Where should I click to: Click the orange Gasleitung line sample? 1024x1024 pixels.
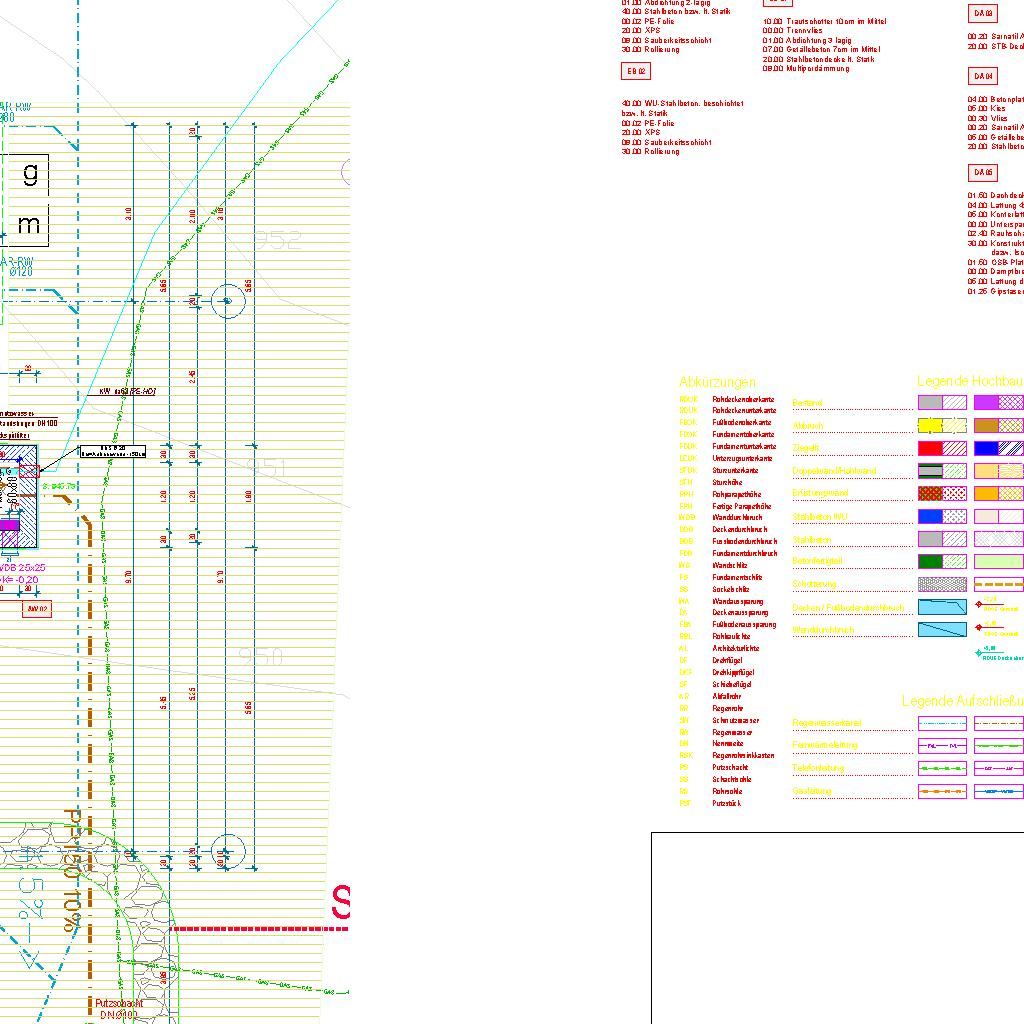click(942, 792)
